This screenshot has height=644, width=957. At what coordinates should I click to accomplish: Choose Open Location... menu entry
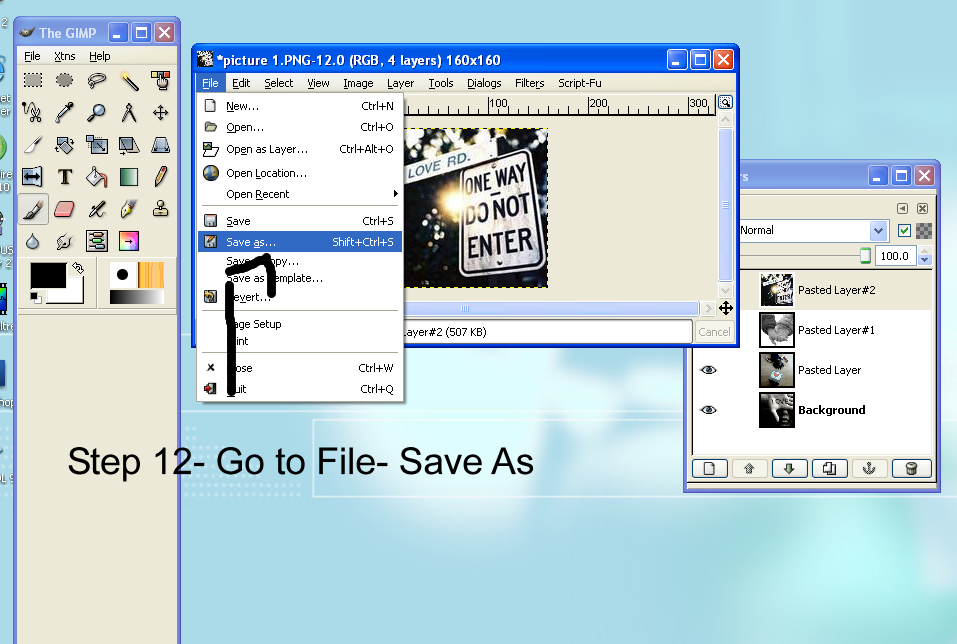click(x=301, y=173)
